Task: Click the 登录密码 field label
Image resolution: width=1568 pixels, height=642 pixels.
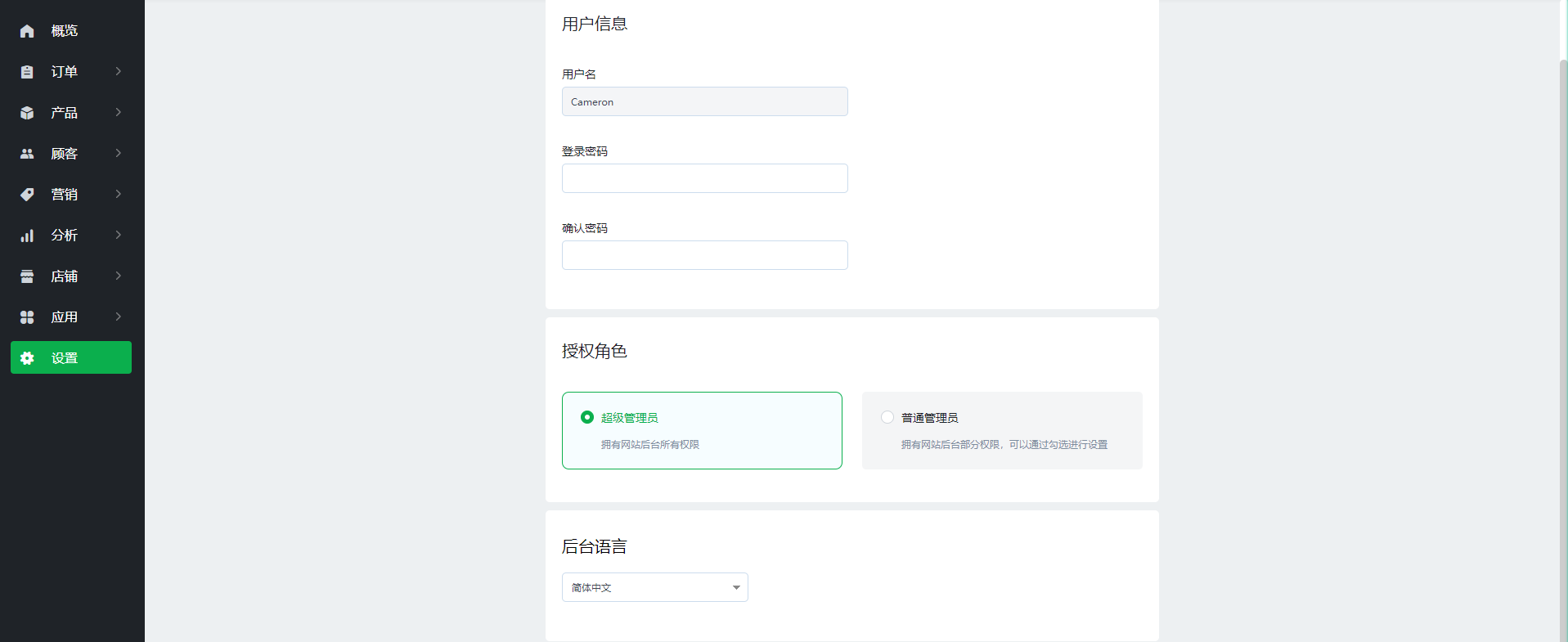Action: 585,151
